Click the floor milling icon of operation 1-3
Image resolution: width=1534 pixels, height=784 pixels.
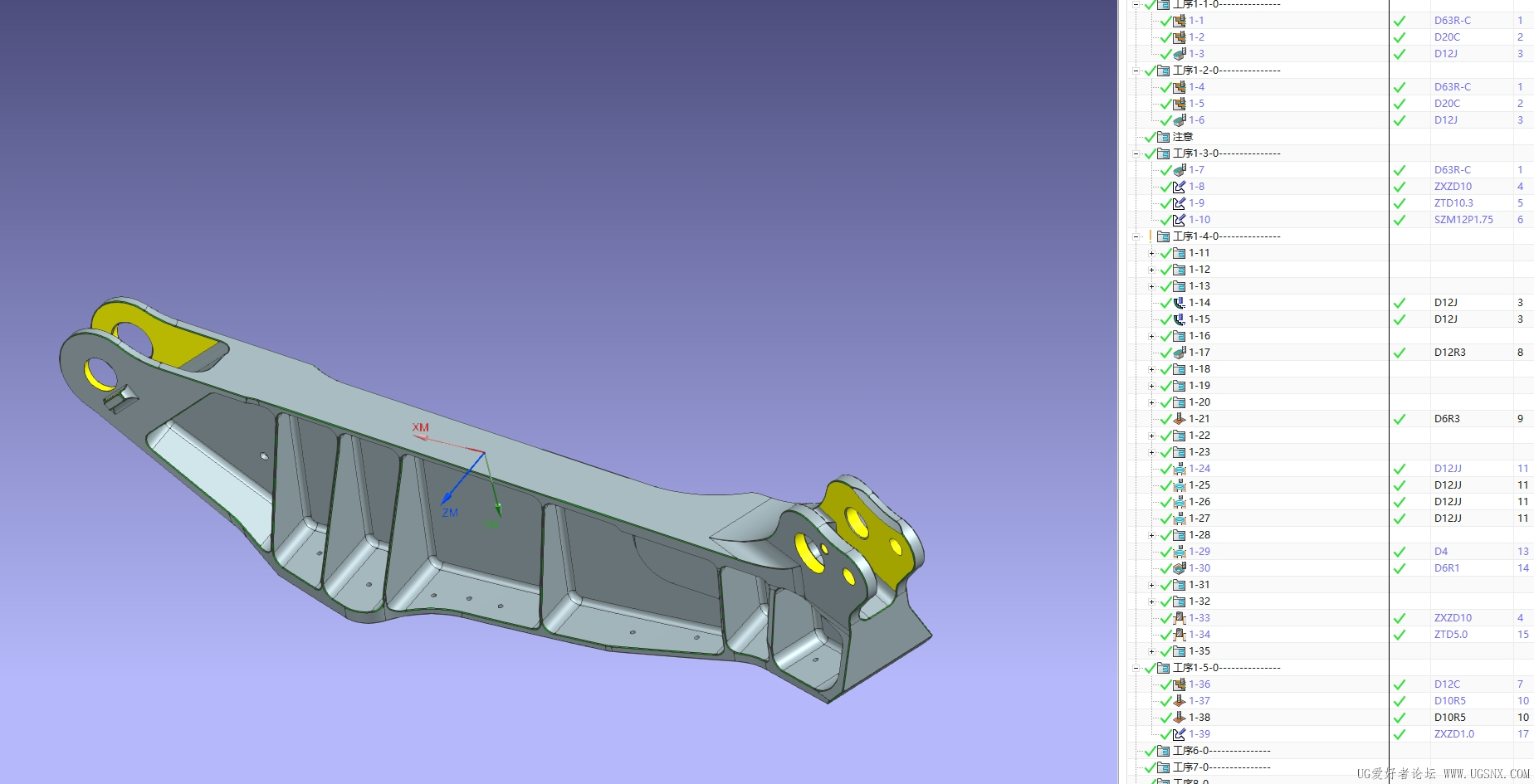click(1179, 54)
